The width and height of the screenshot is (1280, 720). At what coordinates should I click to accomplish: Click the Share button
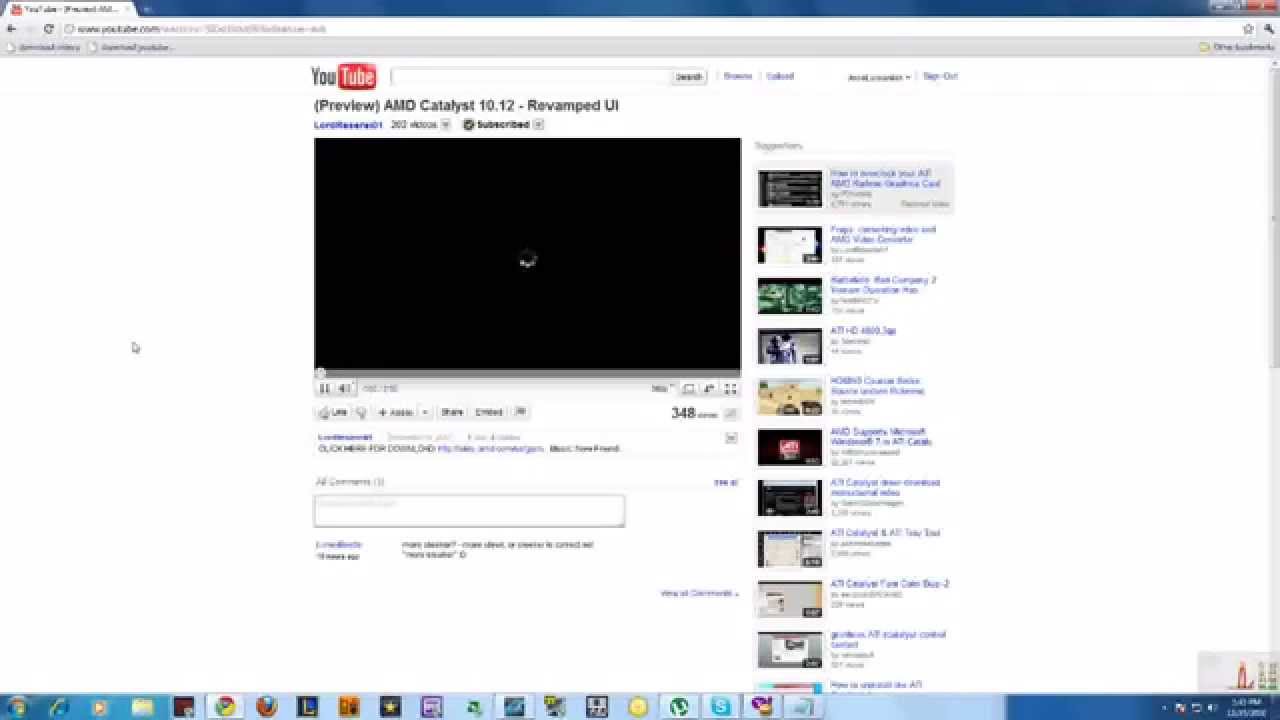pyautogui.click(x=452, y=412)
